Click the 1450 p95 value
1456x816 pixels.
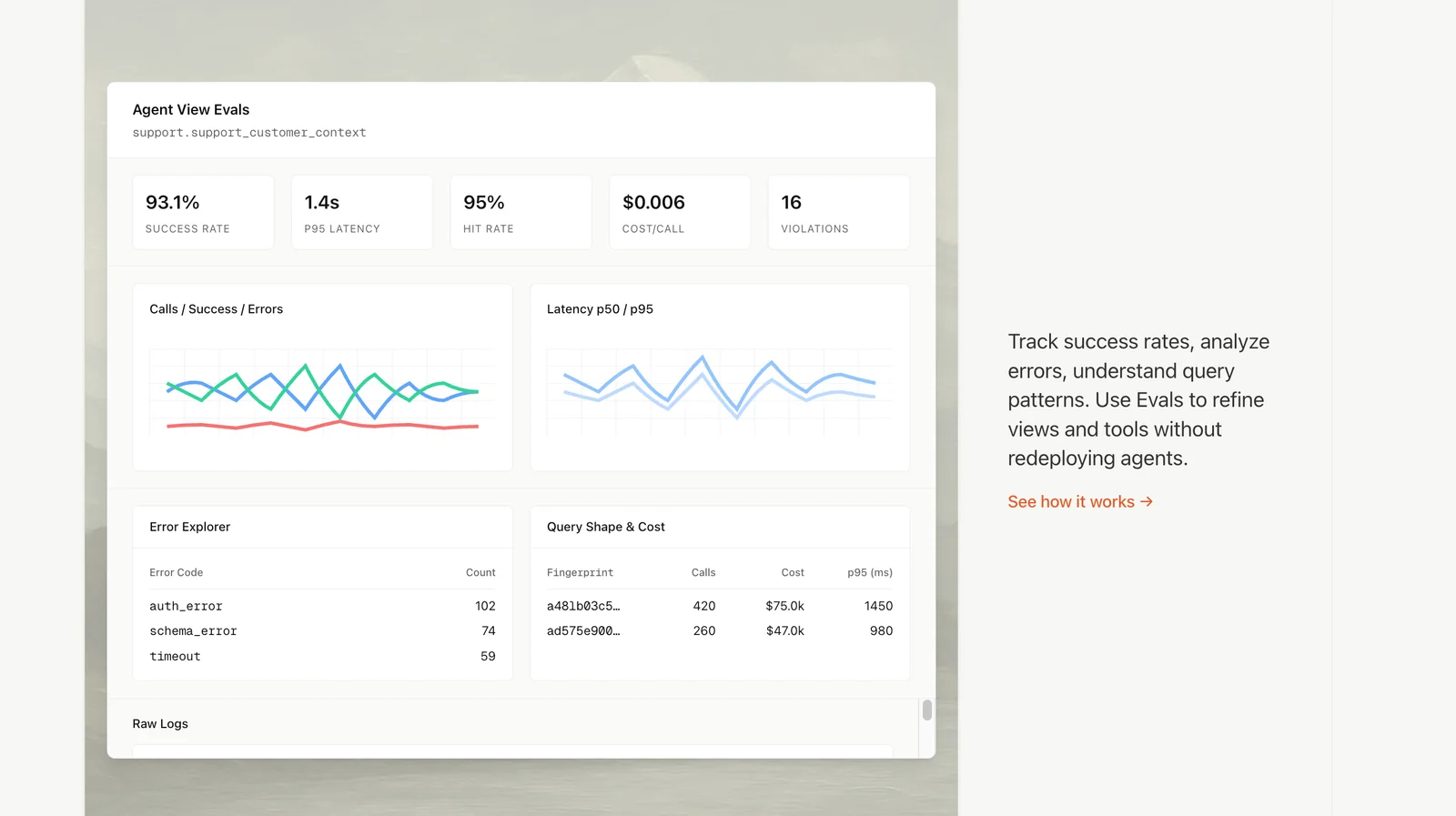(x=878, y=606)
